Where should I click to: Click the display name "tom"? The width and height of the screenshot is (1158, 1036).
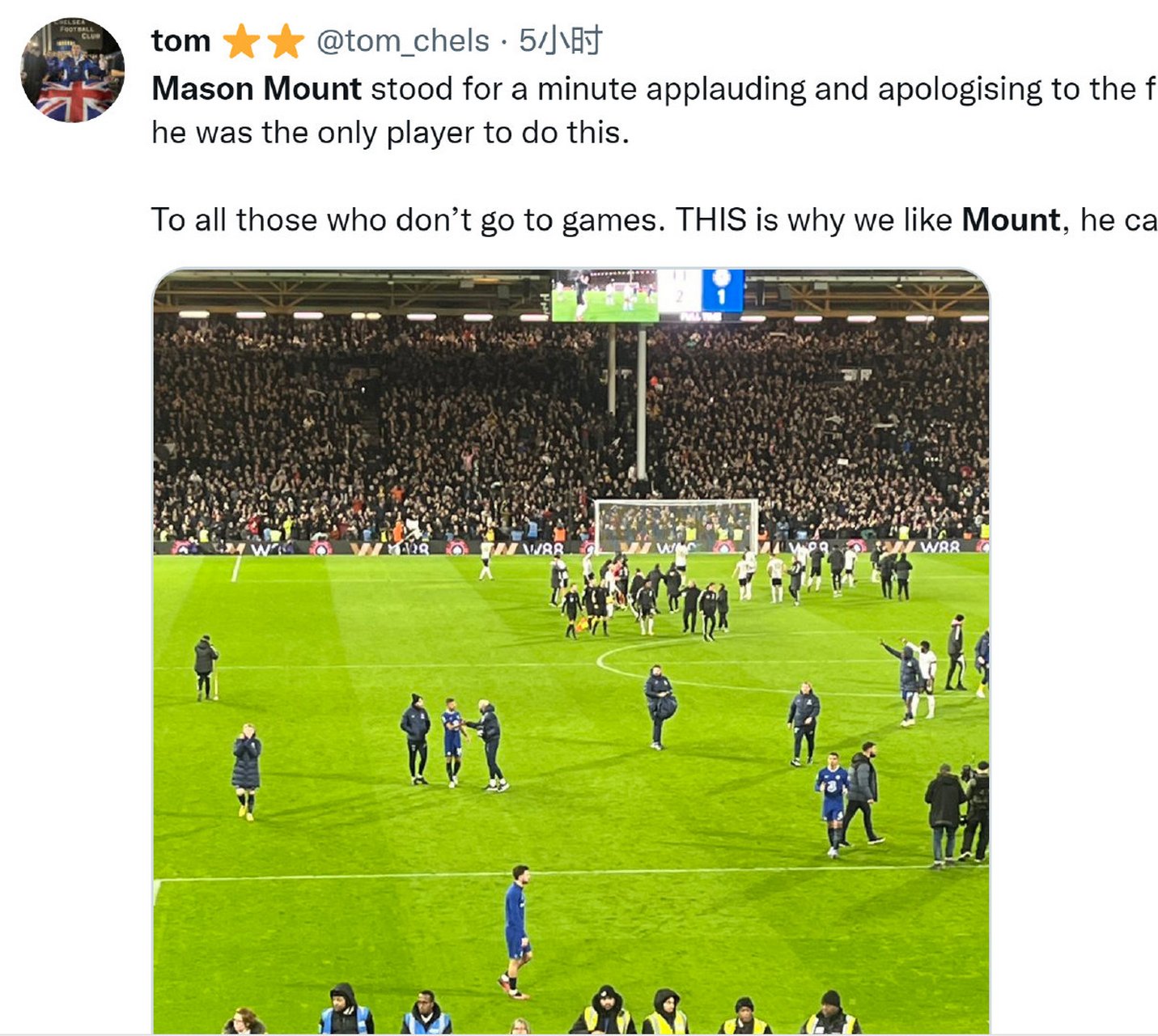(x=180, y=40)
